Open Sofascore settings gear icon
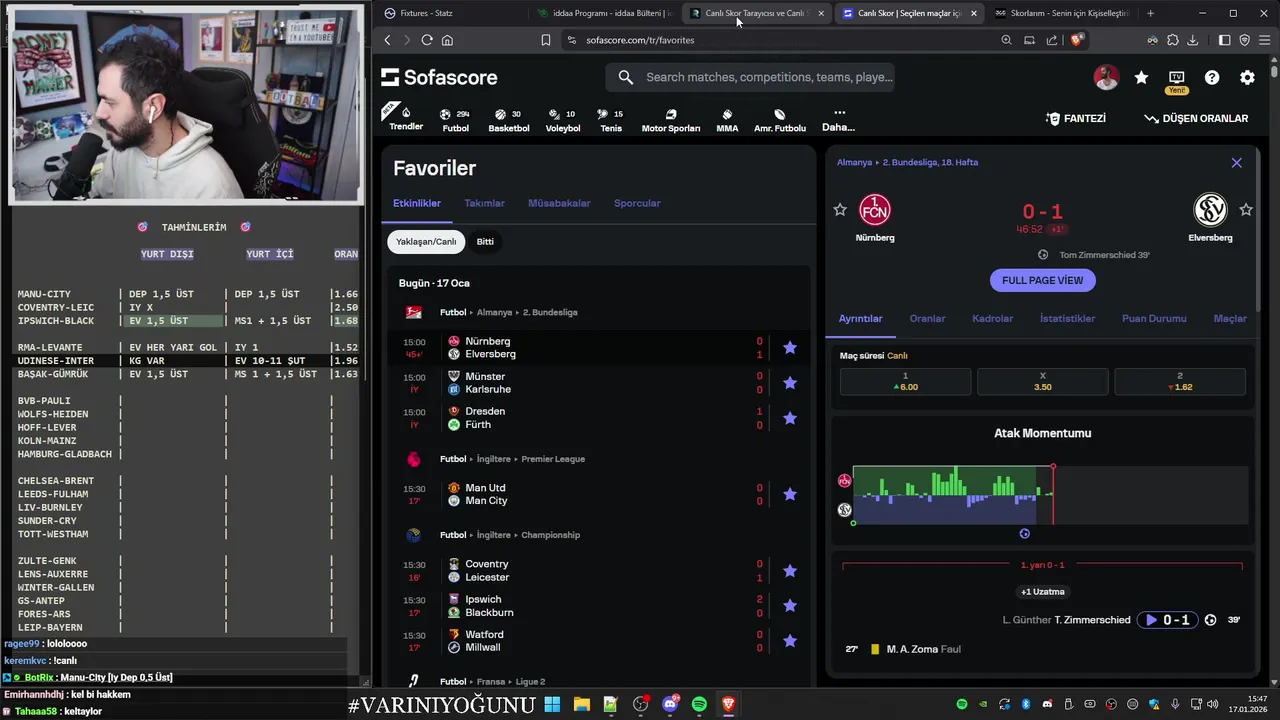The image size is (1280, 720). [1247, 77]
